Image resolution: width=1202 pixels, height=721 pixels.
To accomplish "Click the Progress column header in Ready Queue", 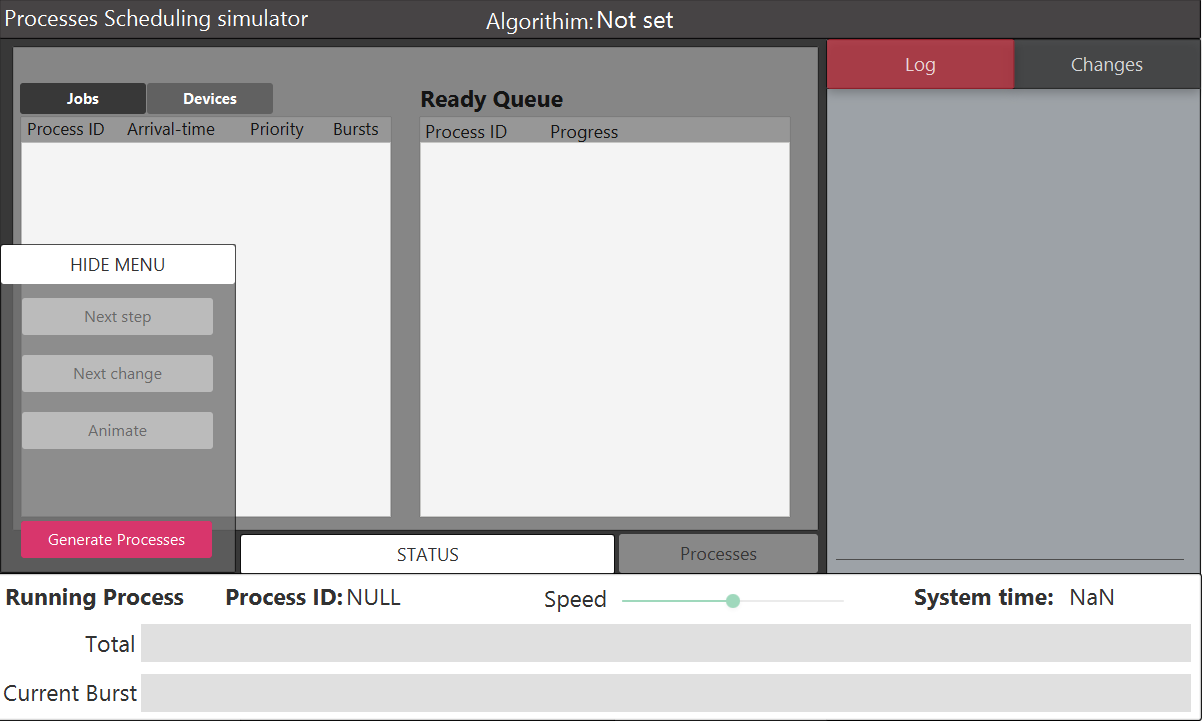I will point(584,132).
